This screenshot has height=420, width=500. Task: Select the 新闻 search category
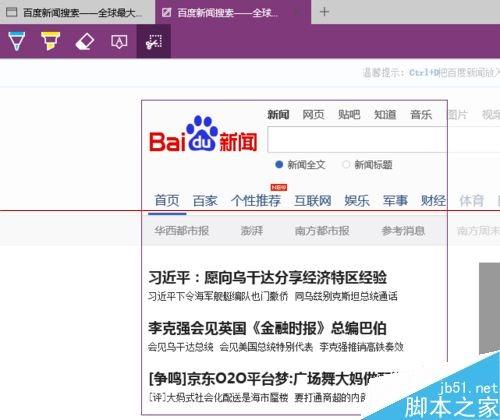click(x=278, y=115)
